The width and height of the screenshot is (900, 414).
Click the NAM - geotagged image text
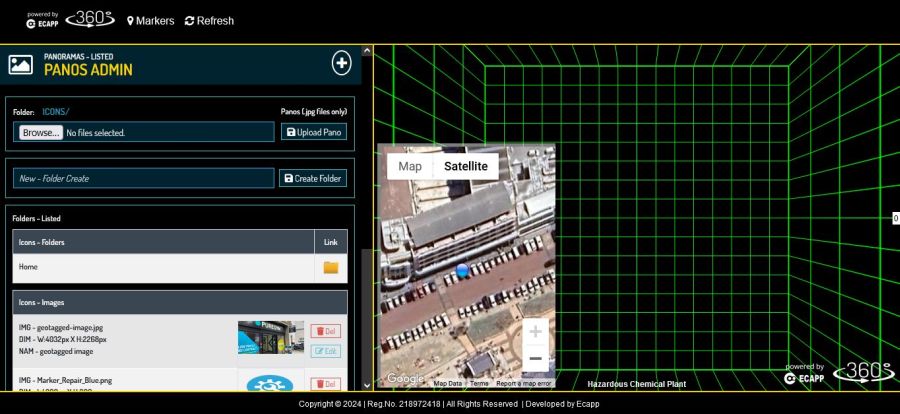point(56,351)
